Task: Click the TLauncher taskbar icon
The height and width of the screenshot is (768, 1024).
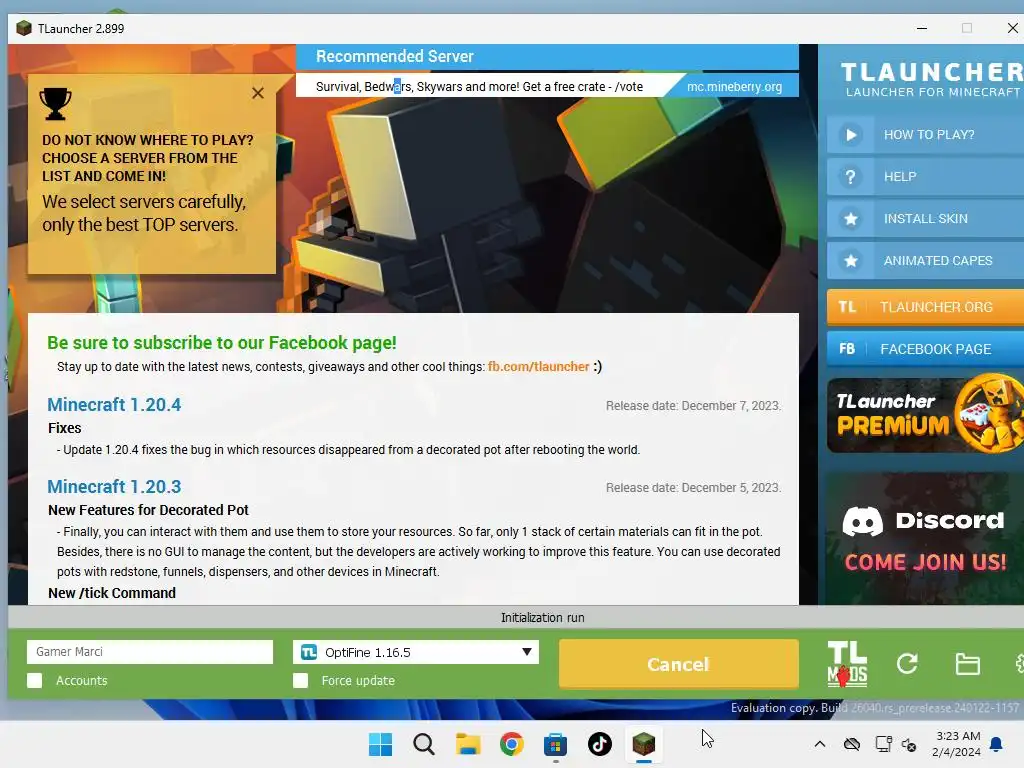Action: (x=643, y=744)
